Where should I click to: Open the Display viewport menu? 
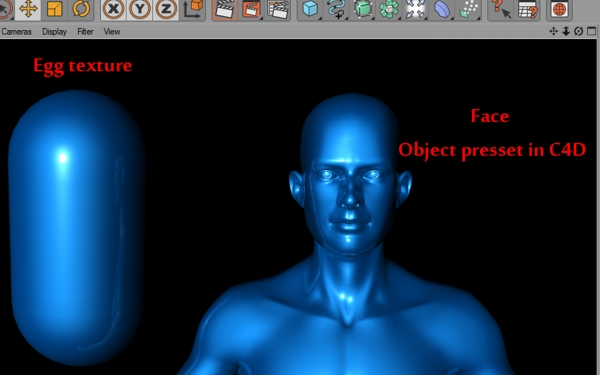click(x=54, y=32)
